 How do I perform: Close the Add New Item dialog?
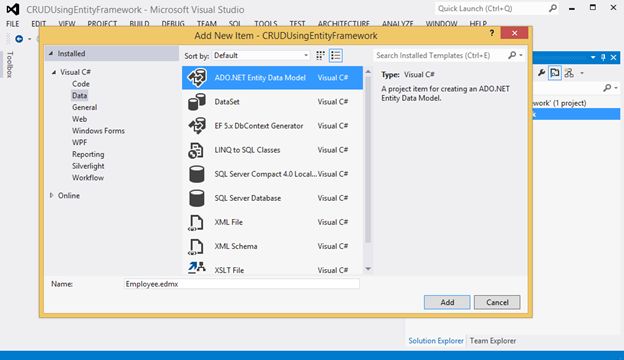pos(514,33)
